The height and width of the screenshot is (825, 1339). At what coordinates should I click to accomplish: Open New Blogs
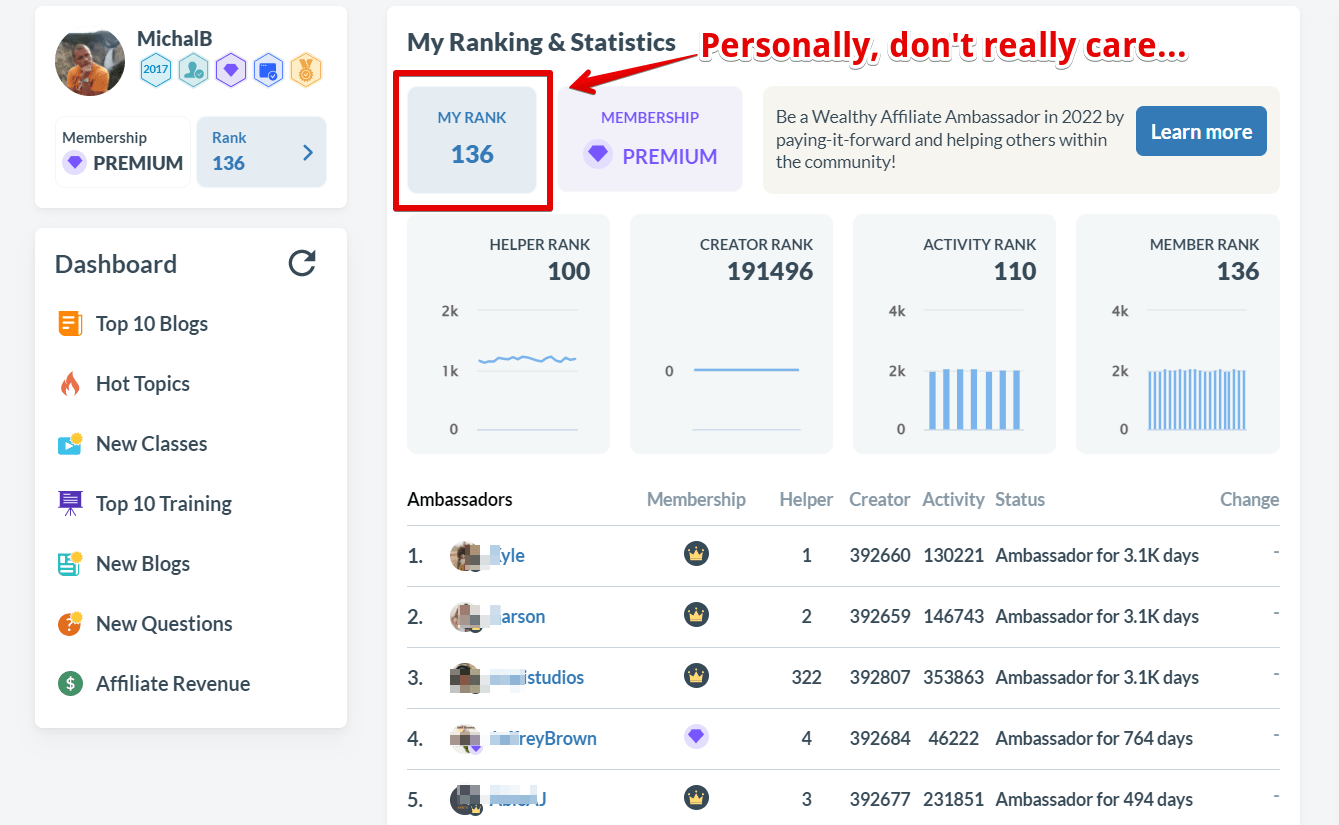143,564
